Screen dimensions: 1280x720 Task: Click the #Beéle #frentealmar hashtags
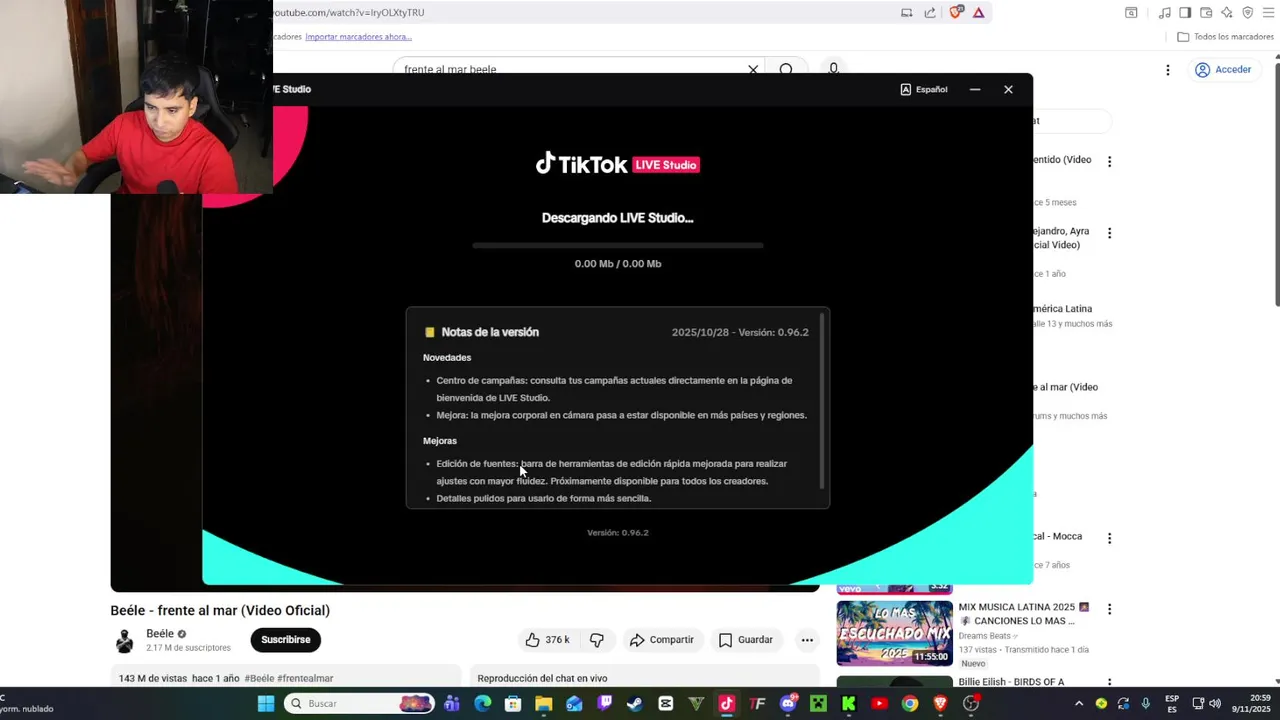[x=289, y=678]
